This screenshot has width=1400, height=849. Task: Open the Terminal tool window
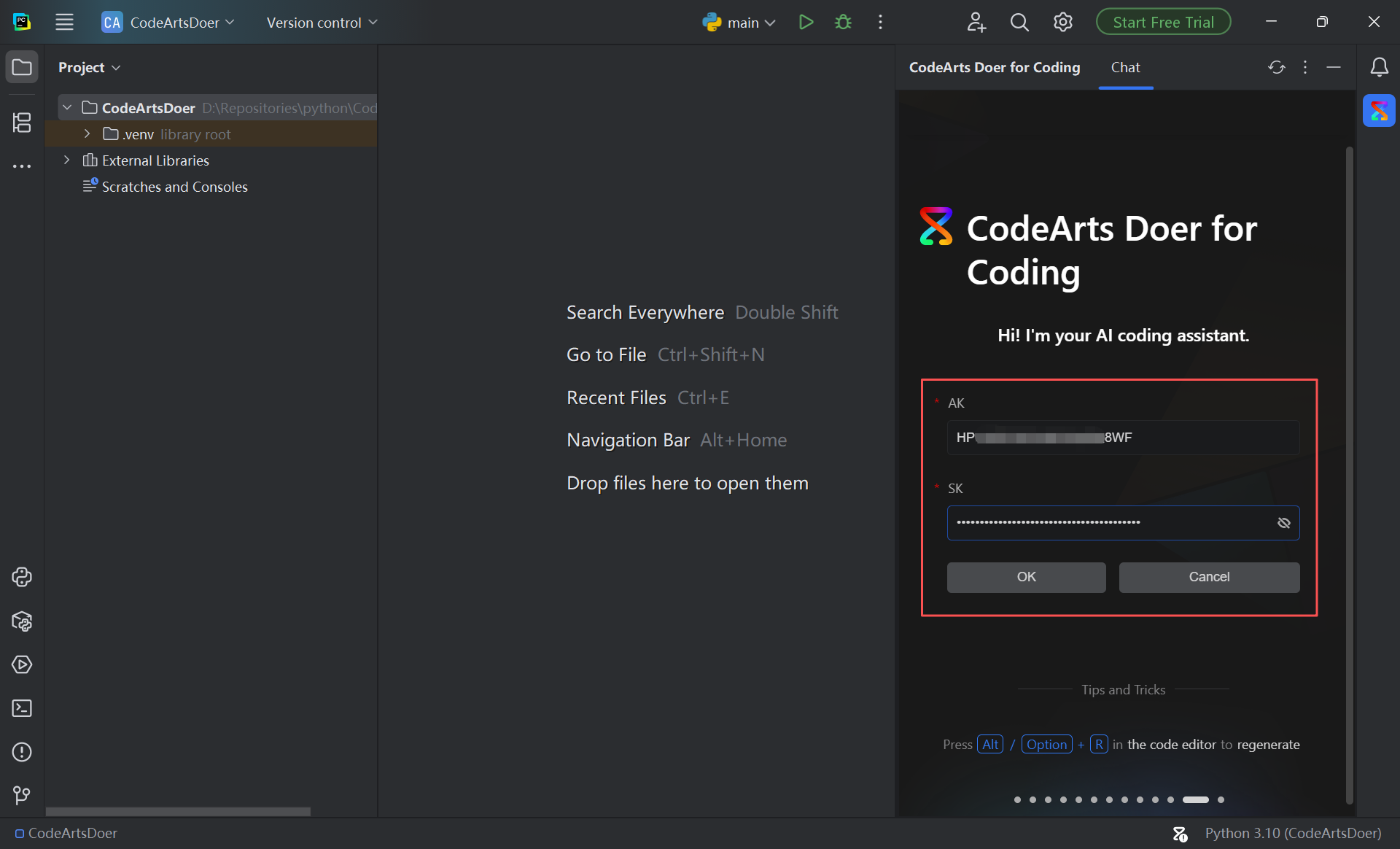point(22,708)
